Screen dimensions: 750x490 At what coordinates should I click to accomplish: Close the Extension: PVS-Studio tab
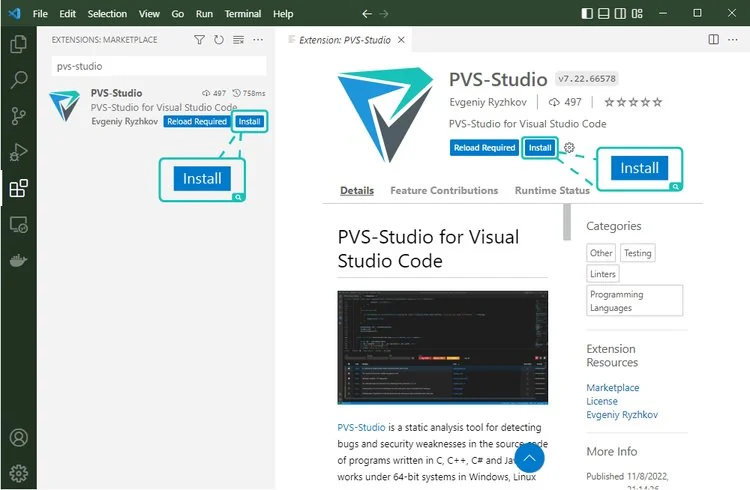click(401, 40)
